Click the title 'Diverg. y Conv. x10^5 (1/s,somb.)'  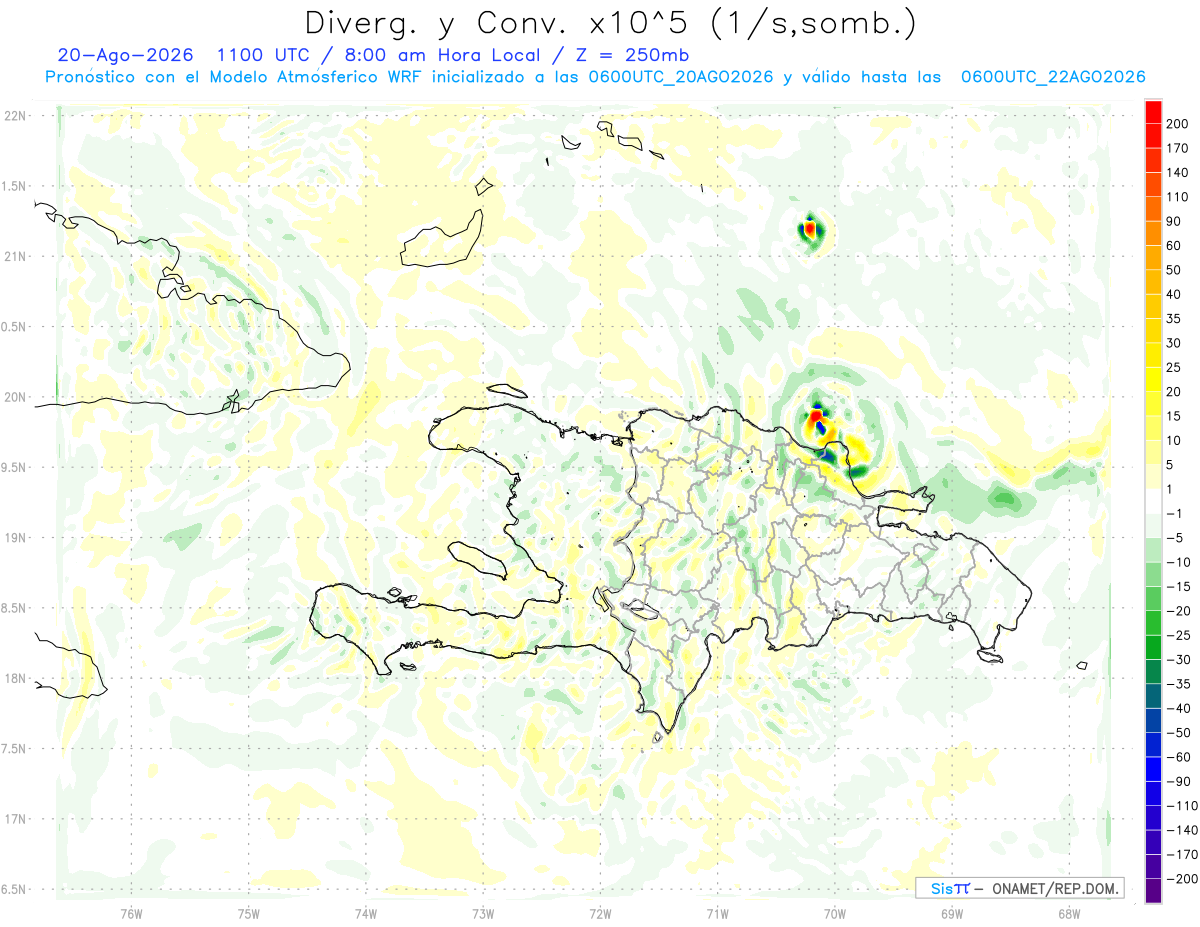(609, 23)
